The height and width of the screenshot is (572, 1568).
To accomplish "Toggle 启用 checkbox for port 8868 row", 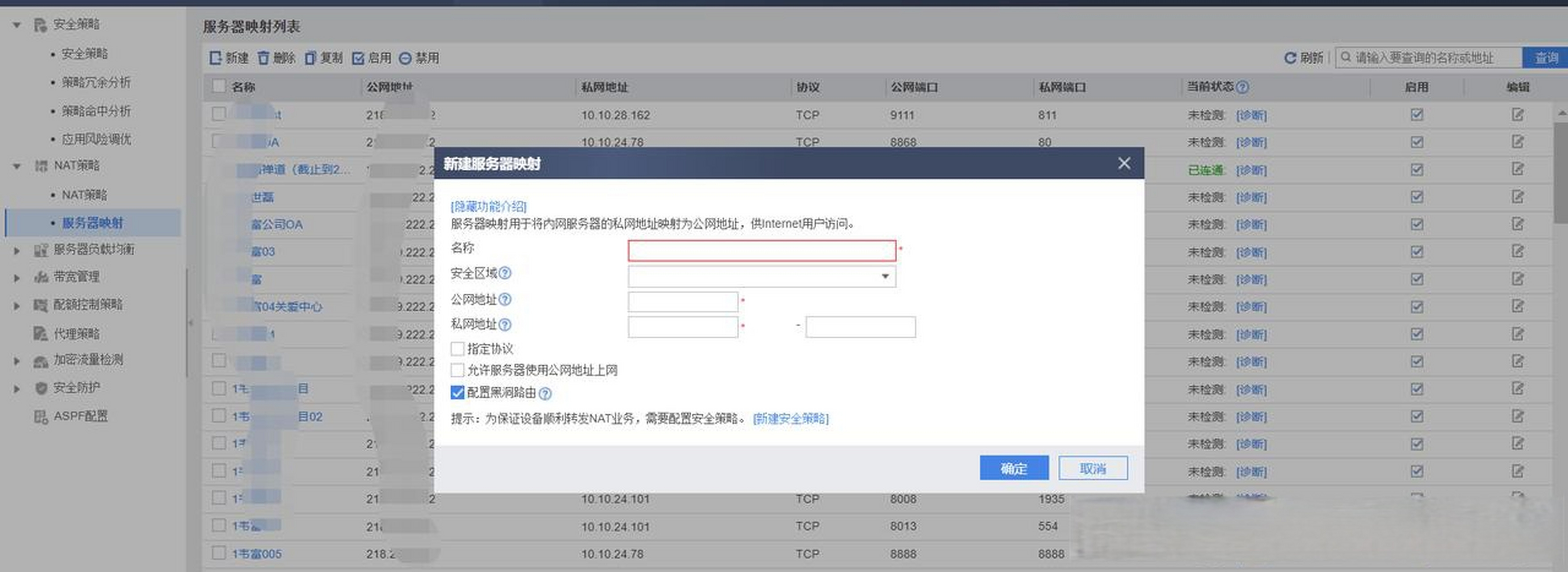I will [x=1417, y=142].
